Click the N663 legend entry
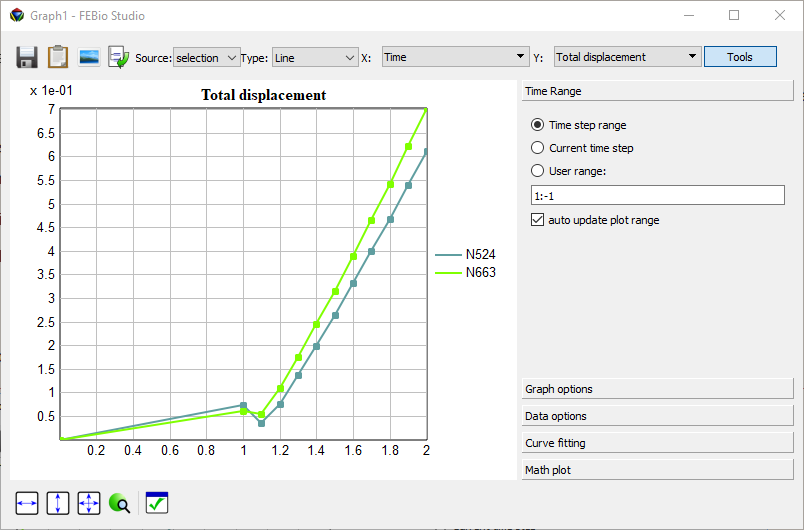 (x=465, y=272)
